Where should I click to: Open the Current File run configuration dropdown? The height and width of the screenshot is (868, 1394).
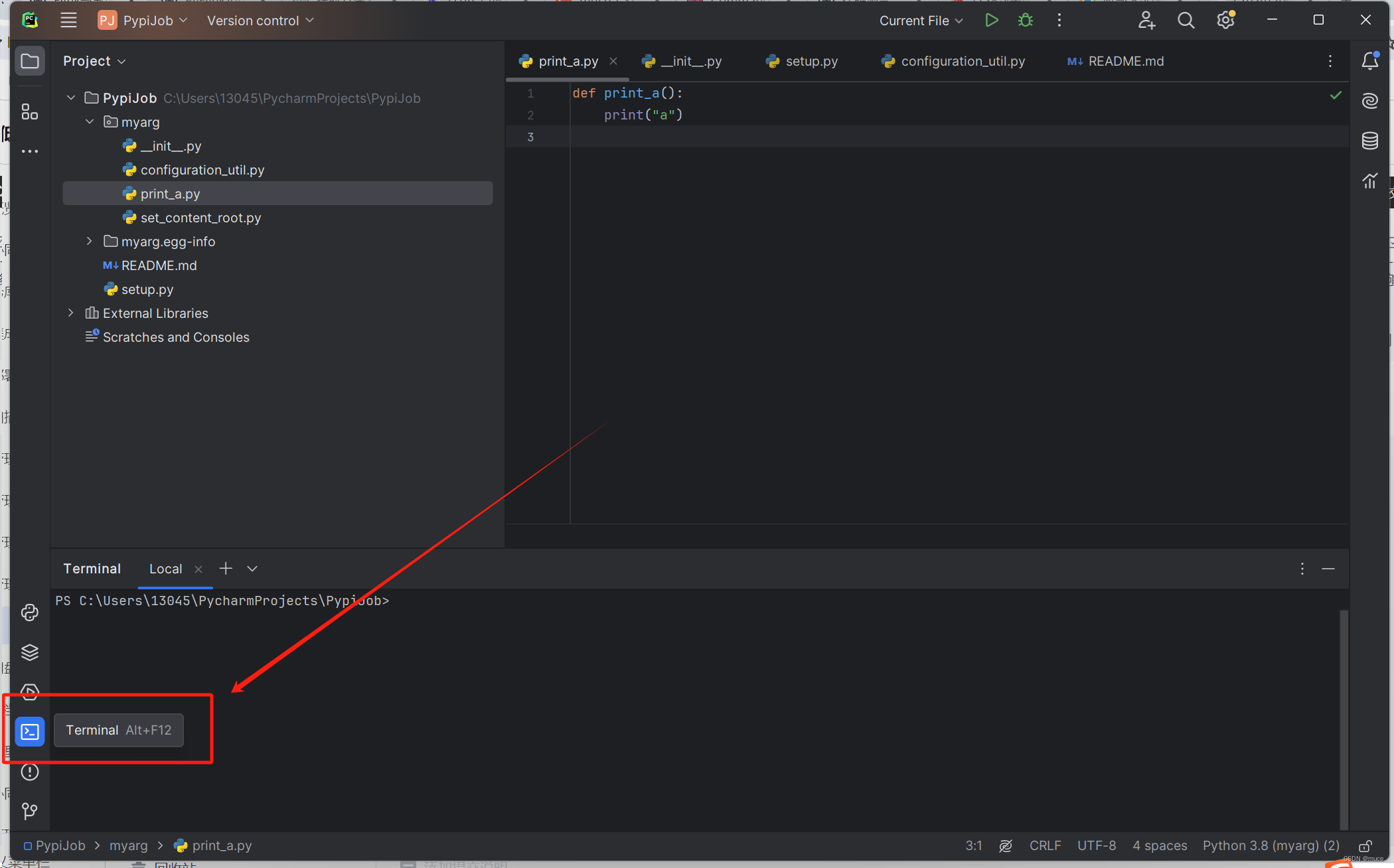(x=921, y=21)
